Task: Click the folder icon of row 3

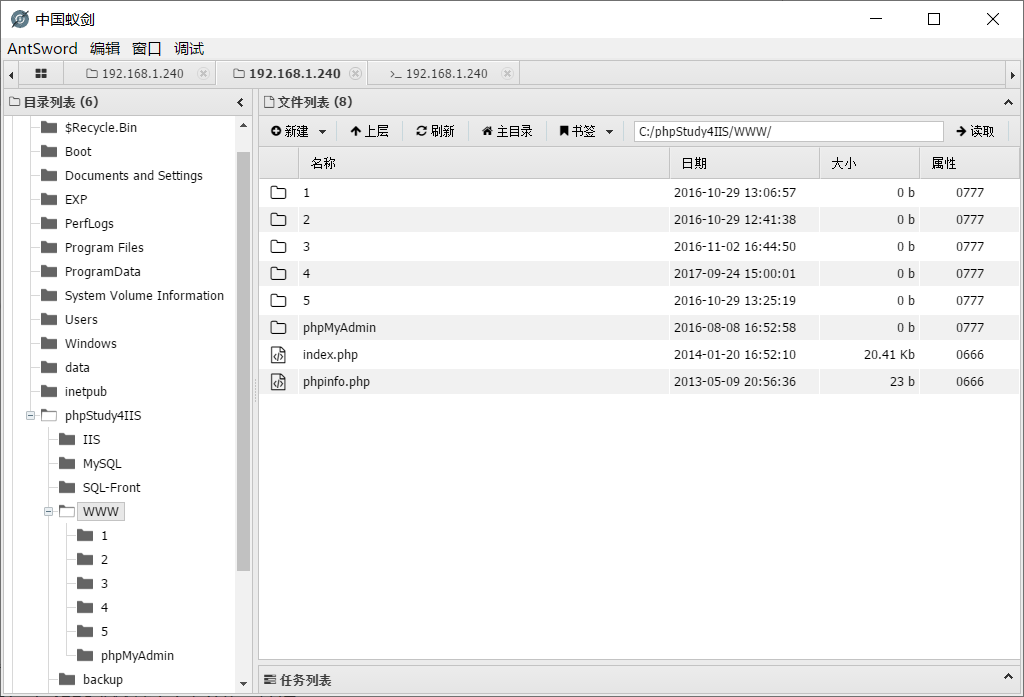Action: click(278, 246)
